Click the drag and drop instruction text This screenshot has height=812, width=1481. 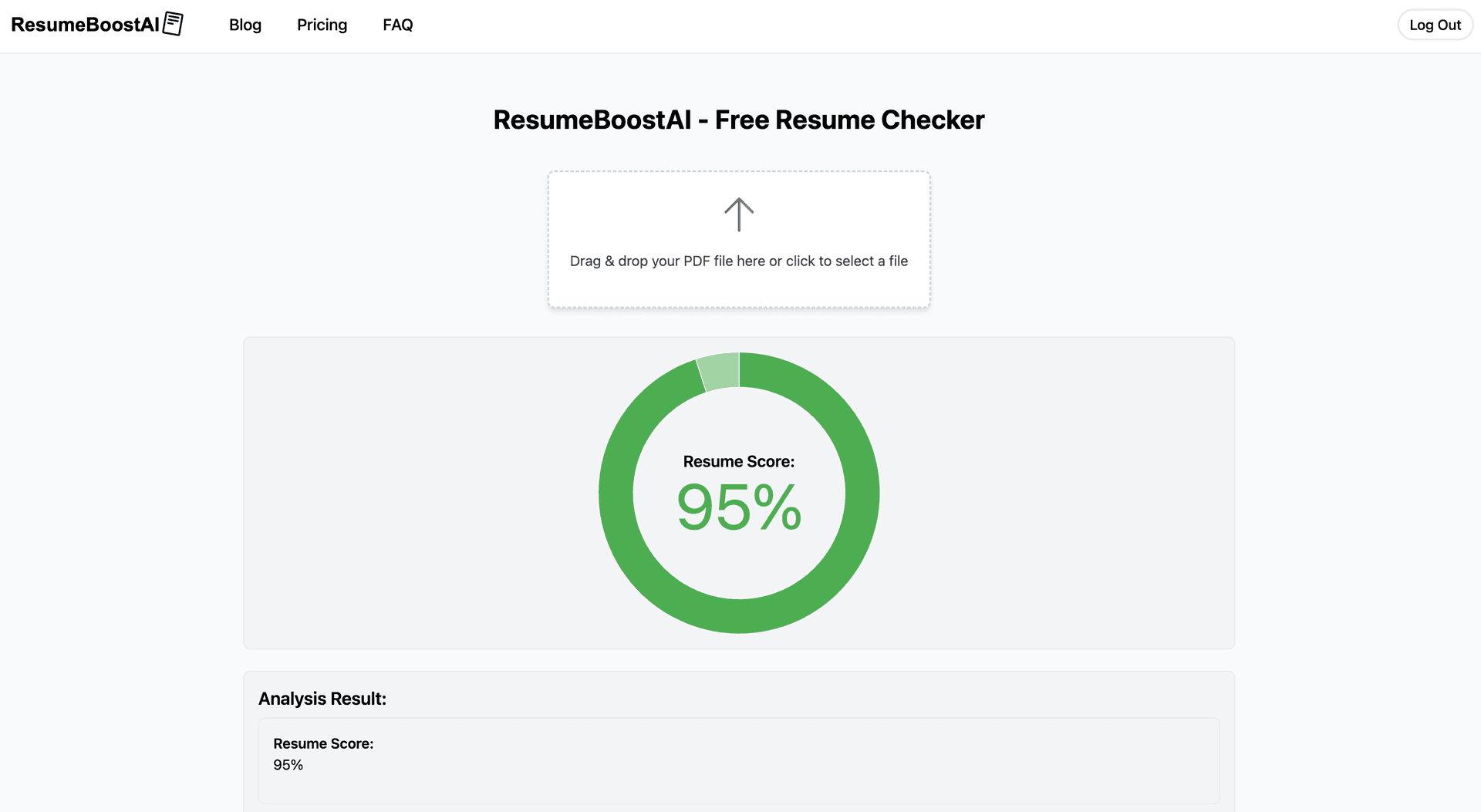pyautogui.click(x=738, y=261)
